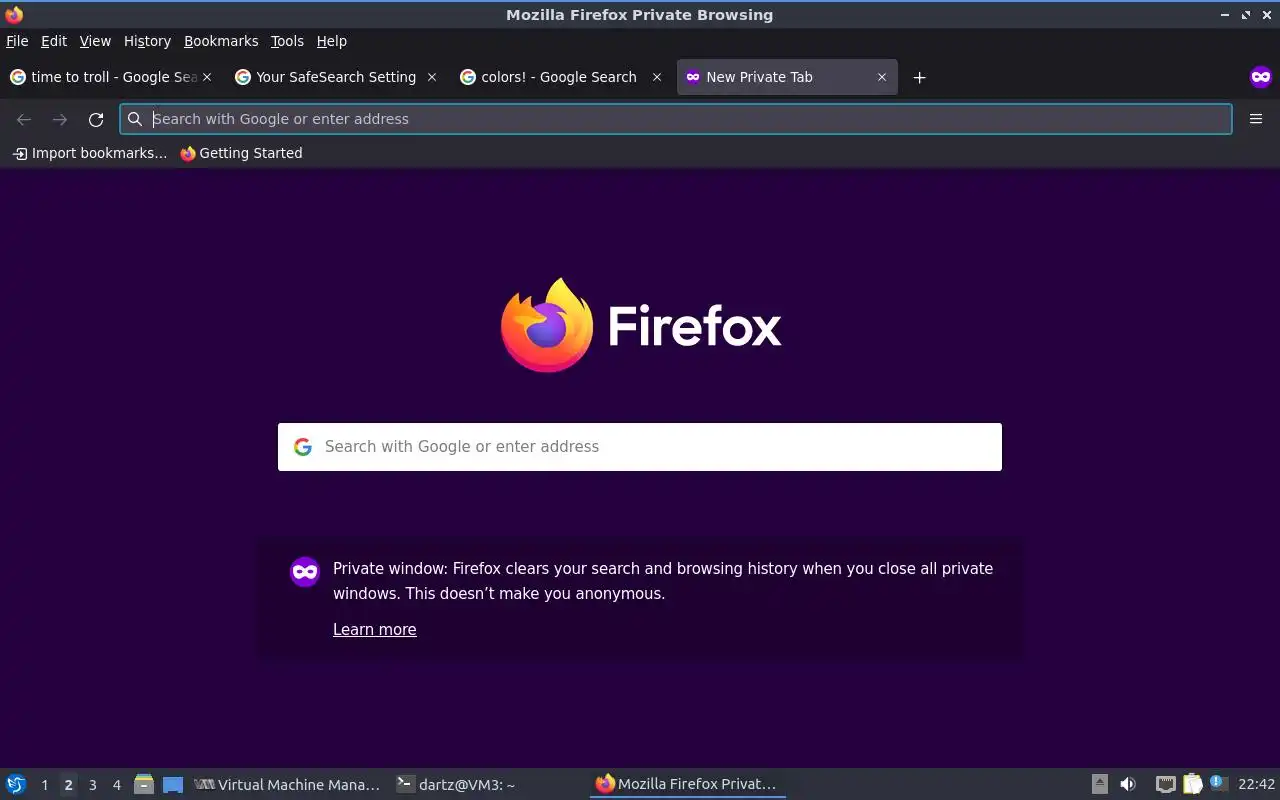The width and height of the screenshot is (1280, 800).
Task: Click Import bookmarks in bookmarks toolbar
Action: (90, 153)
